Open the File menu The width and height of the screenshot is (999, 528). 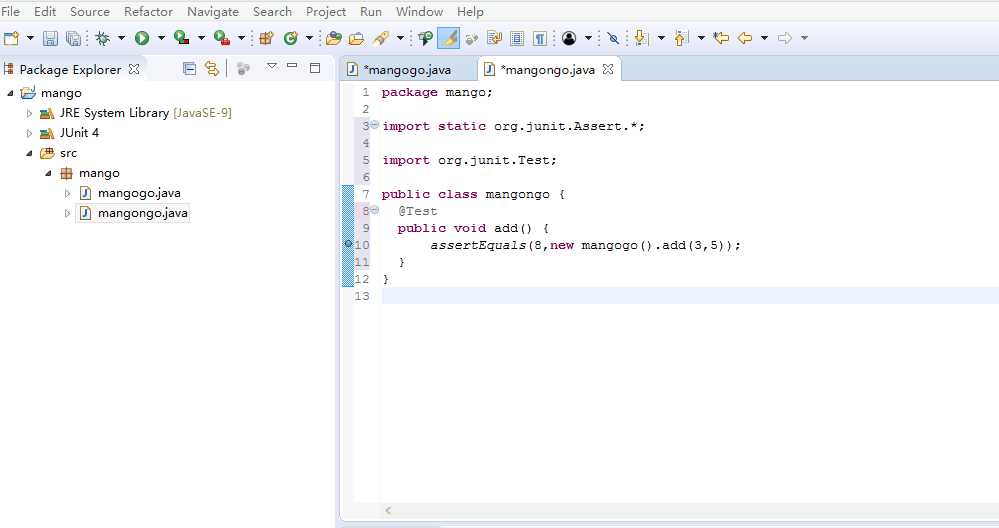tap(10, 11)
